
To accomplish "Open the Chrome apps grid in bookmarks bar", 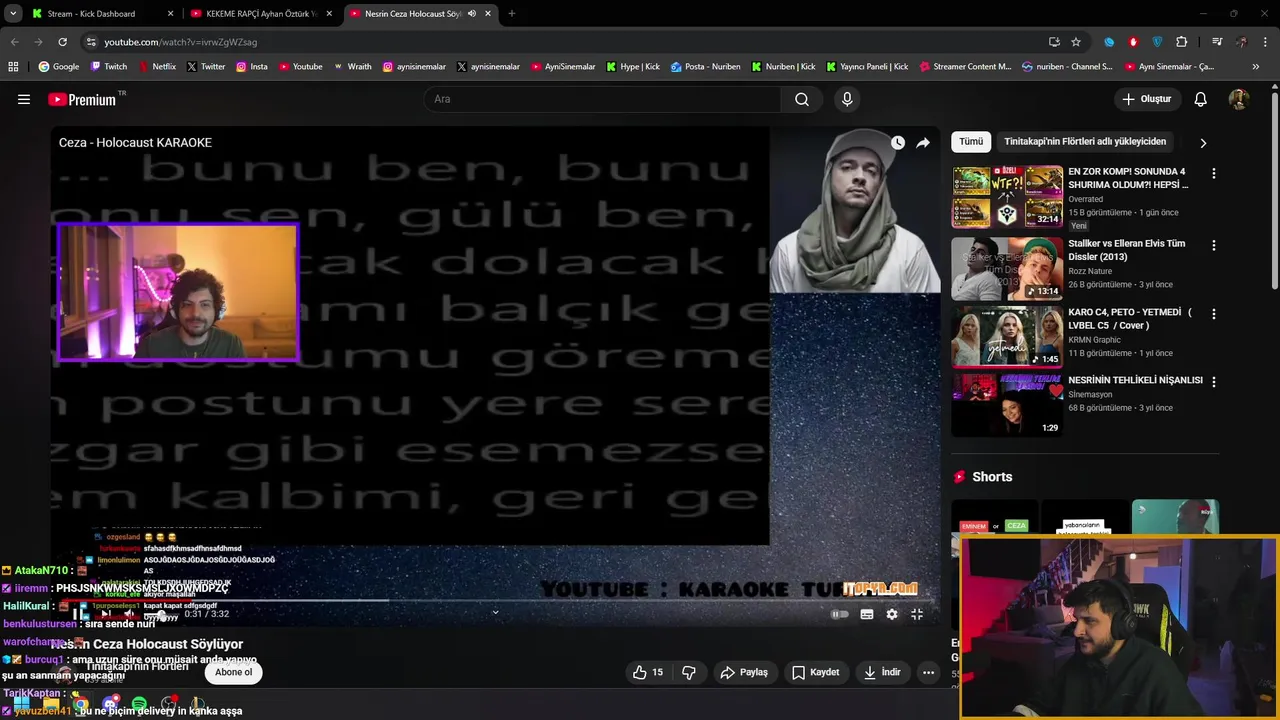I will (13, 67).
